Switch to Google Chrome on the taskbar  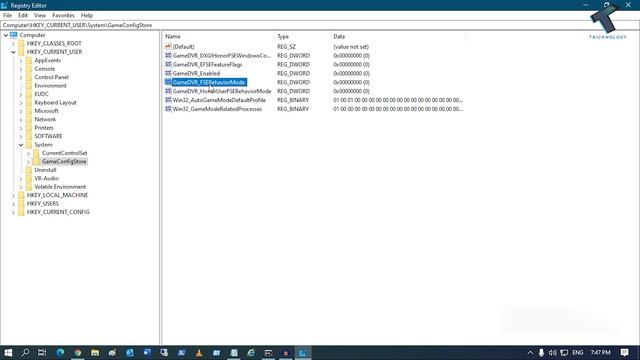pos(78,353)
